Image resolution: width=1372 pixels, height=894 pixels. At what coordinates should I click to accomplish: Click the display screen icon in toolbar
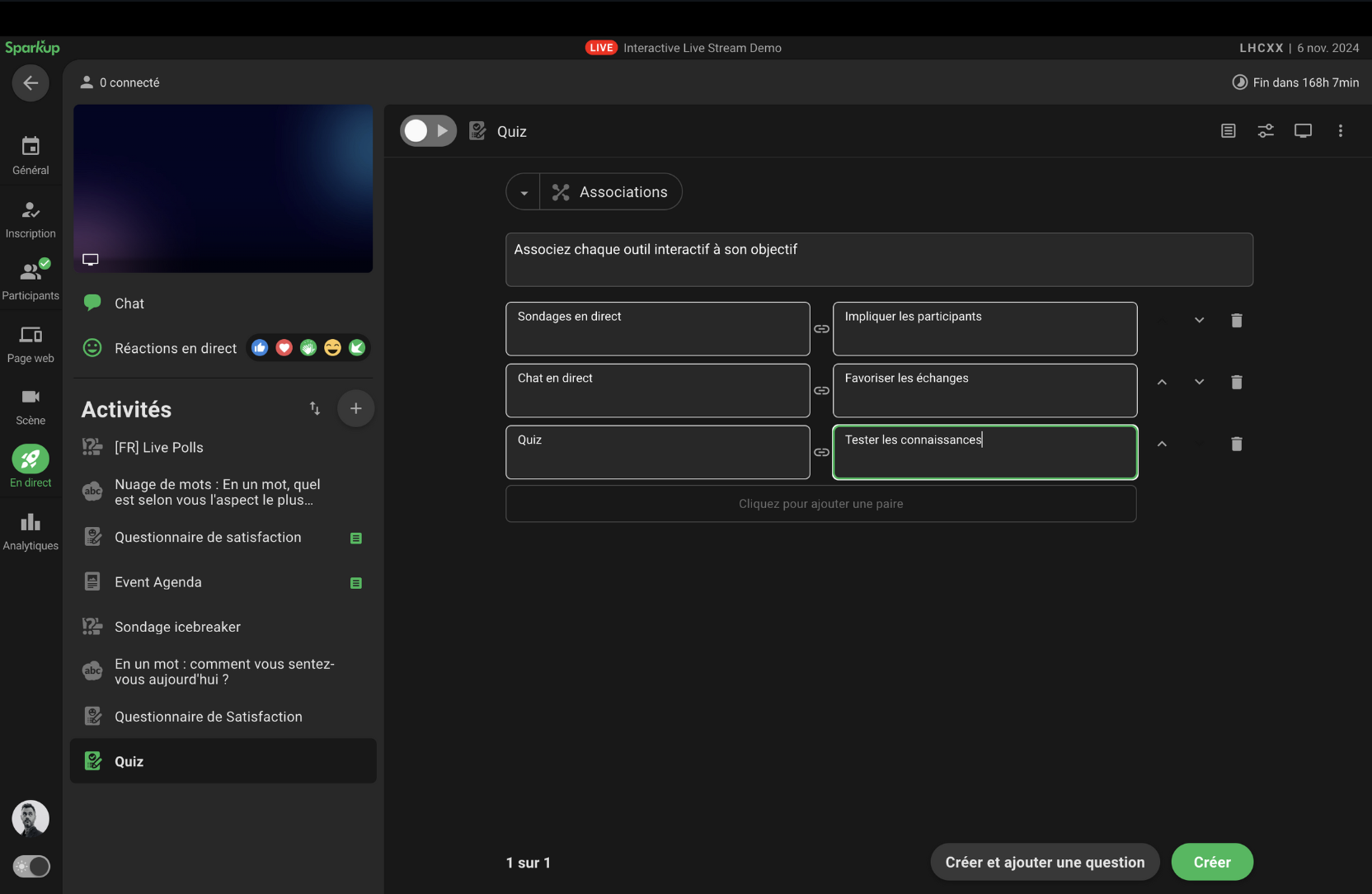pos(1303,131)
